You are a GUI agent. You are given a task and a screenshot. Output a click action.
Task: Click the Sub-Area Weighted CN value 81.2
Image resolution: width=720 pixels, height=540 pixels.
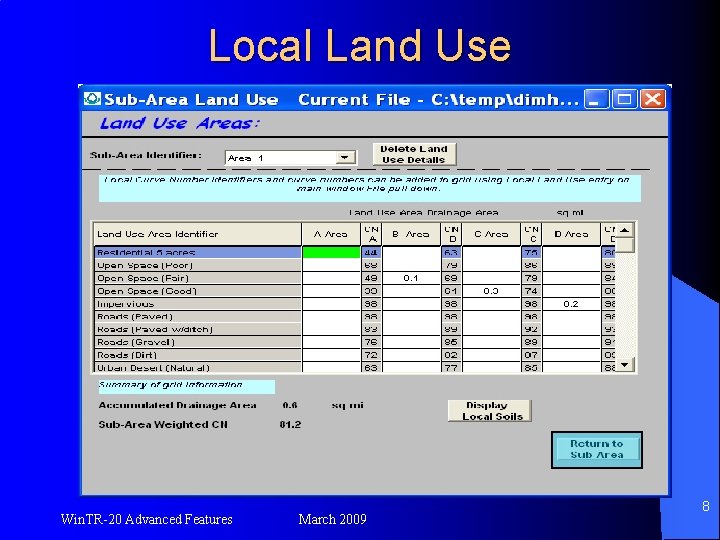coord(290,424)
